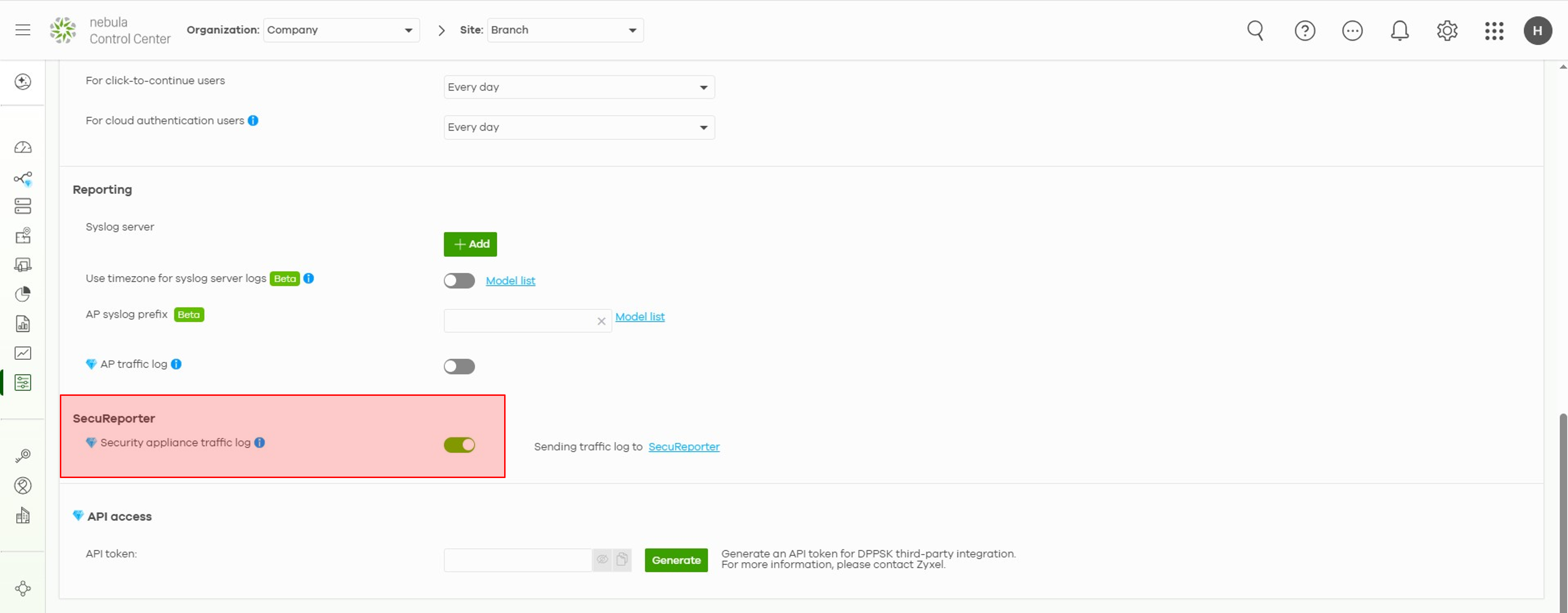Image resolution: width=1568 pixels, height=613 pixels.
Task: Open the key sidebar icon
Action: (22, 456)
